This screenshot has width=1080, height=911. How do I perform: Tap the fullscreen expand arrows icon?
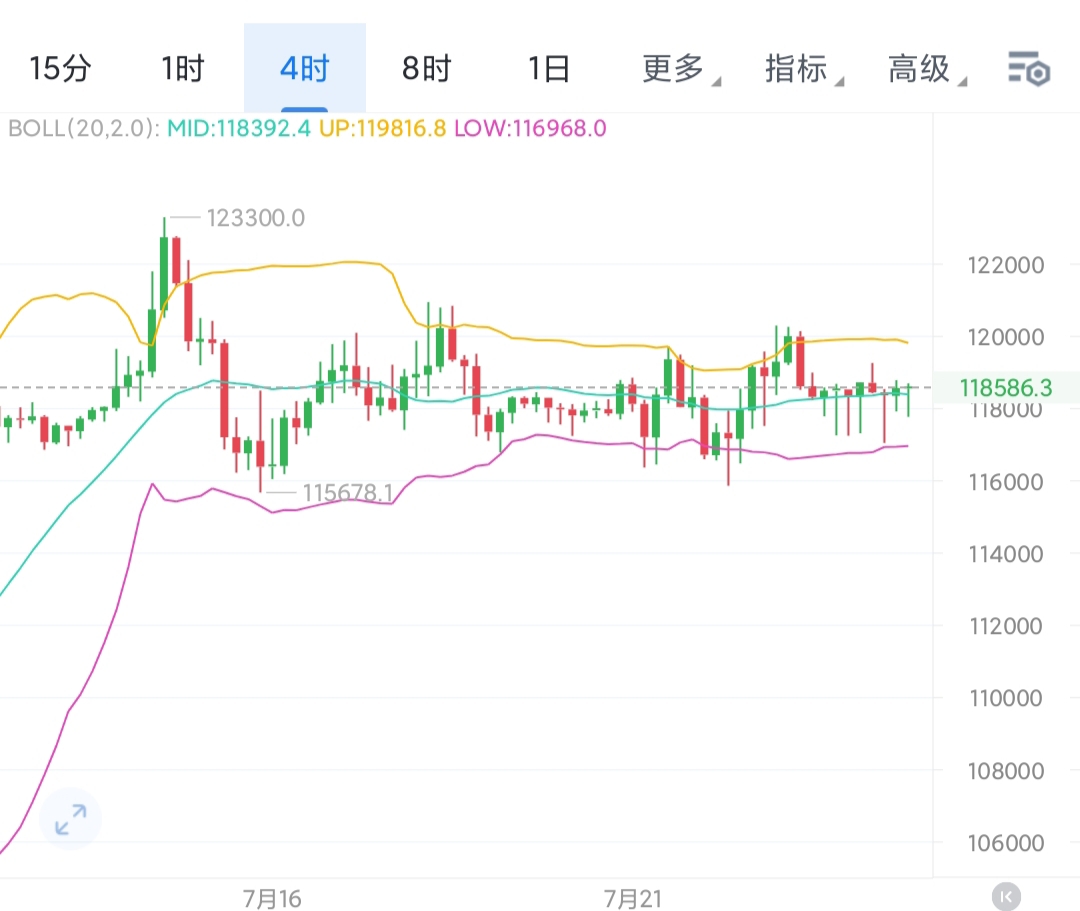[70, 820]
